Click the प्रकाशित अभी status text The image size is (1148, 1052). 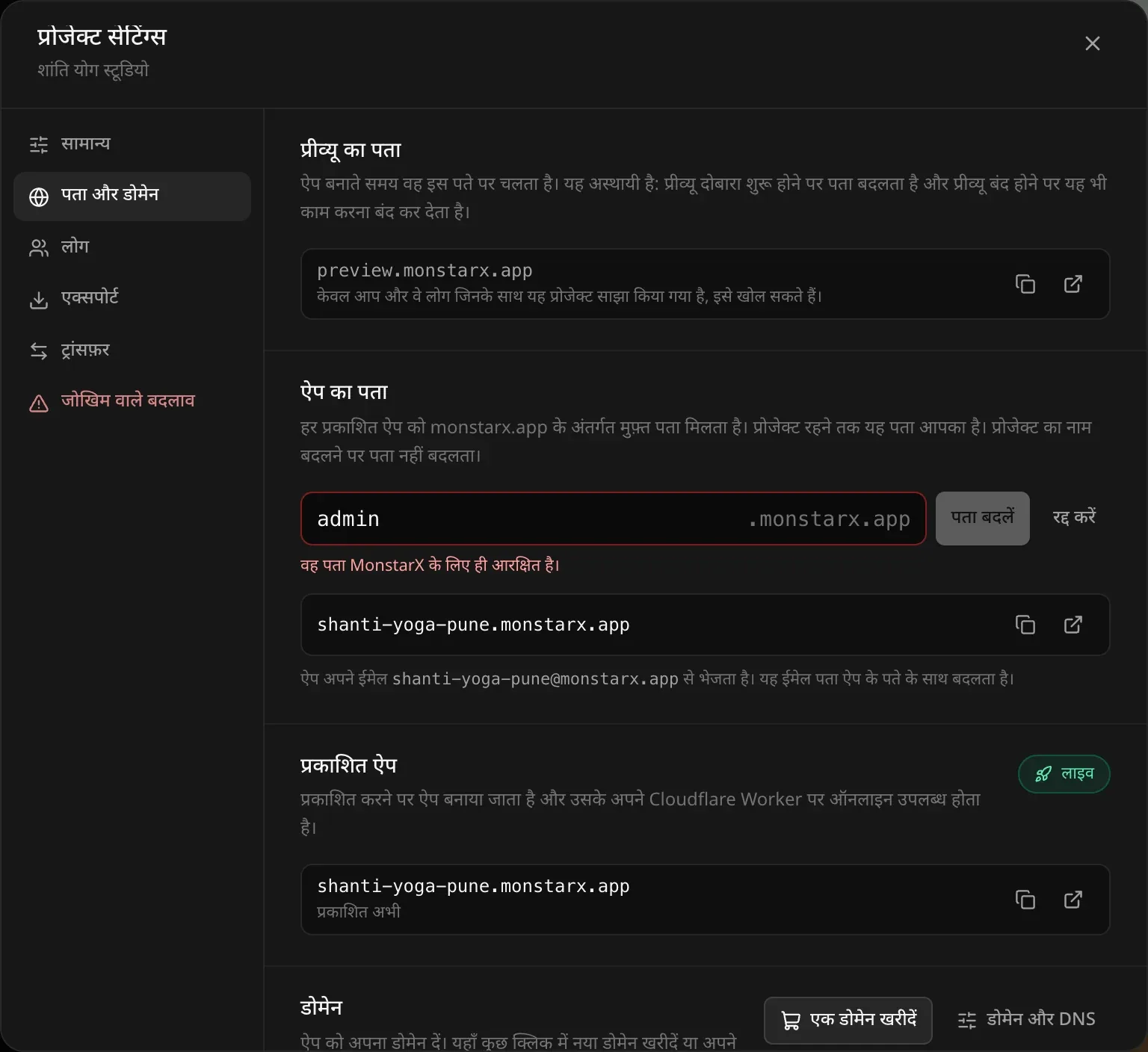coord(359,912)
